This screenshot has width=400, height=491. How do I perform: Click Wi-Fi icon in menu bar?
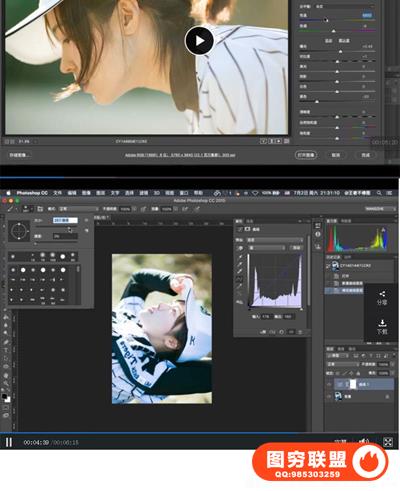coord(255,193)
